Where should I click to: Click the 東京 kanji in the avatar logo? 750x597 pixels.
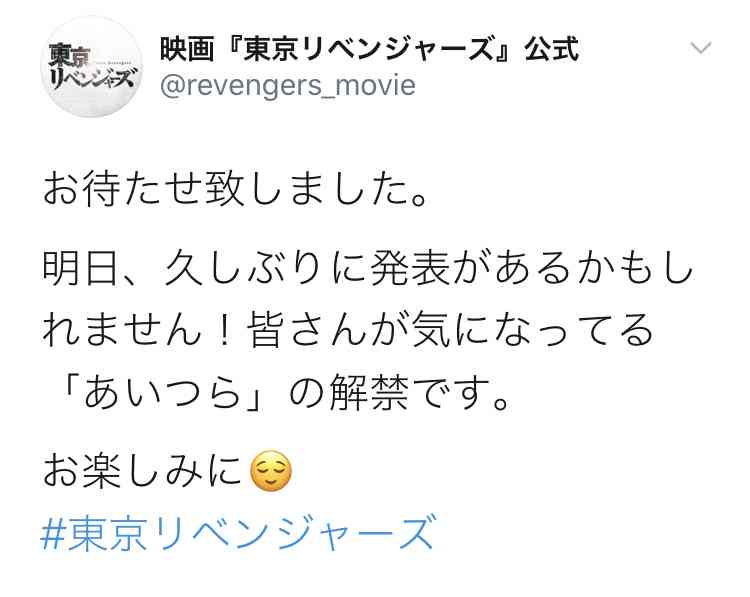(x=70, y=56)
